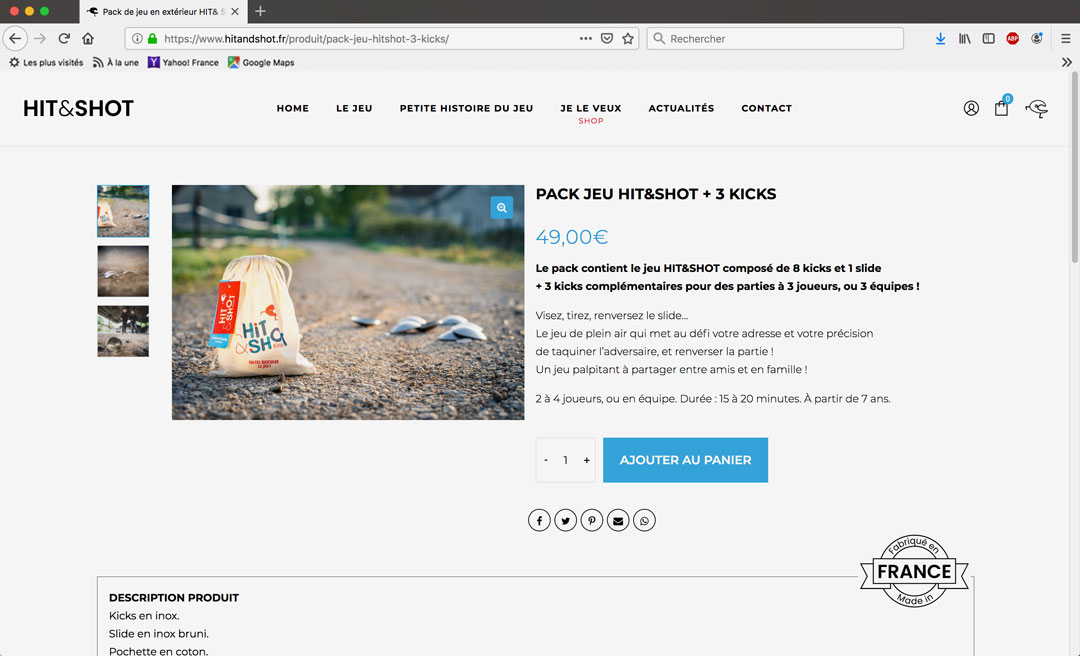The height and width of the screenshot is (656, 1080).
Task: Show site information icon in address bar
Action: pos(137,39)
